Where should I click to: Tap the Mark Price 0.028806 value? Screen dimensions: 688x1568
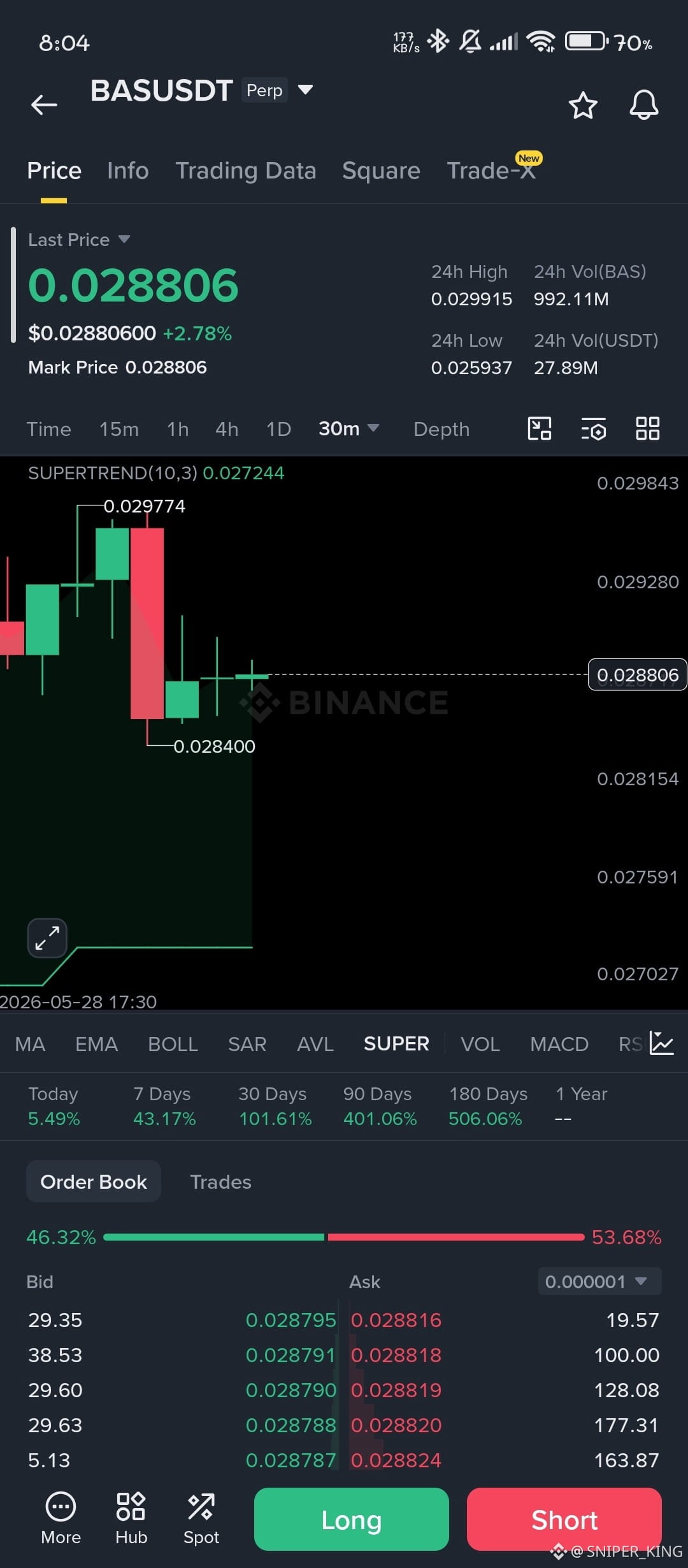166,367
